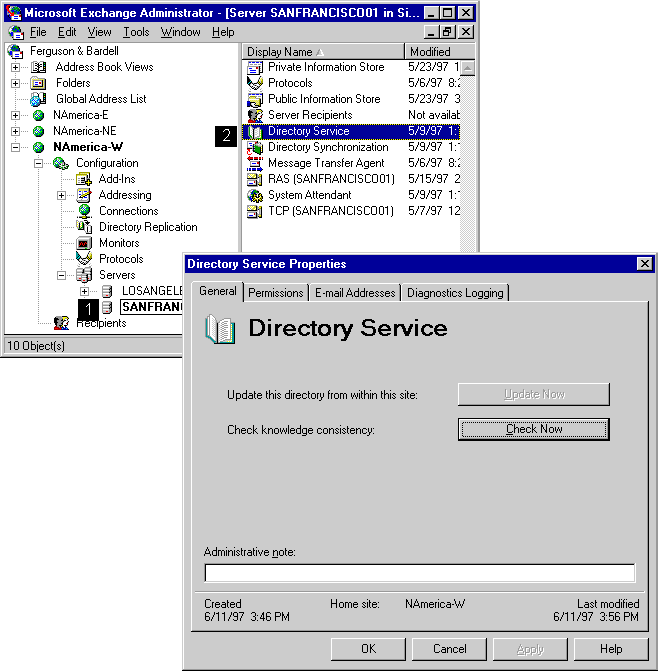Collapse the Servers node

coord(62,276)
